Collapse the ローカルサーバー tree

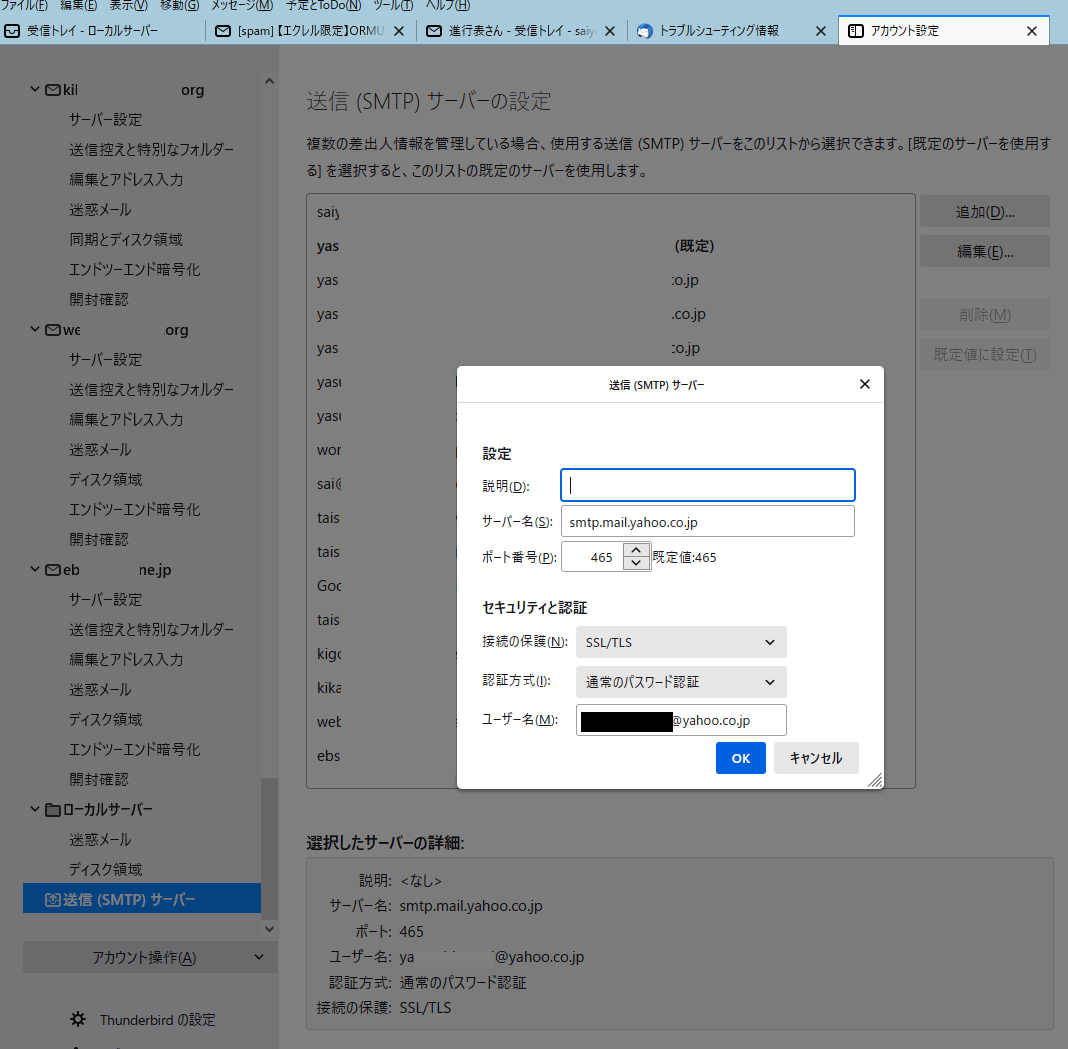click(35, 809)
